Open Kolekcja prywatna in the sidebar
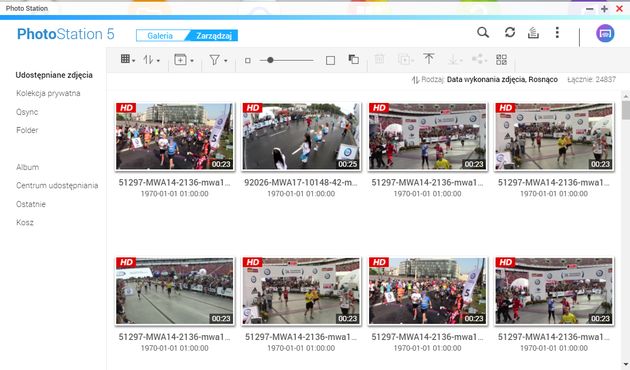 coord(48,93)
